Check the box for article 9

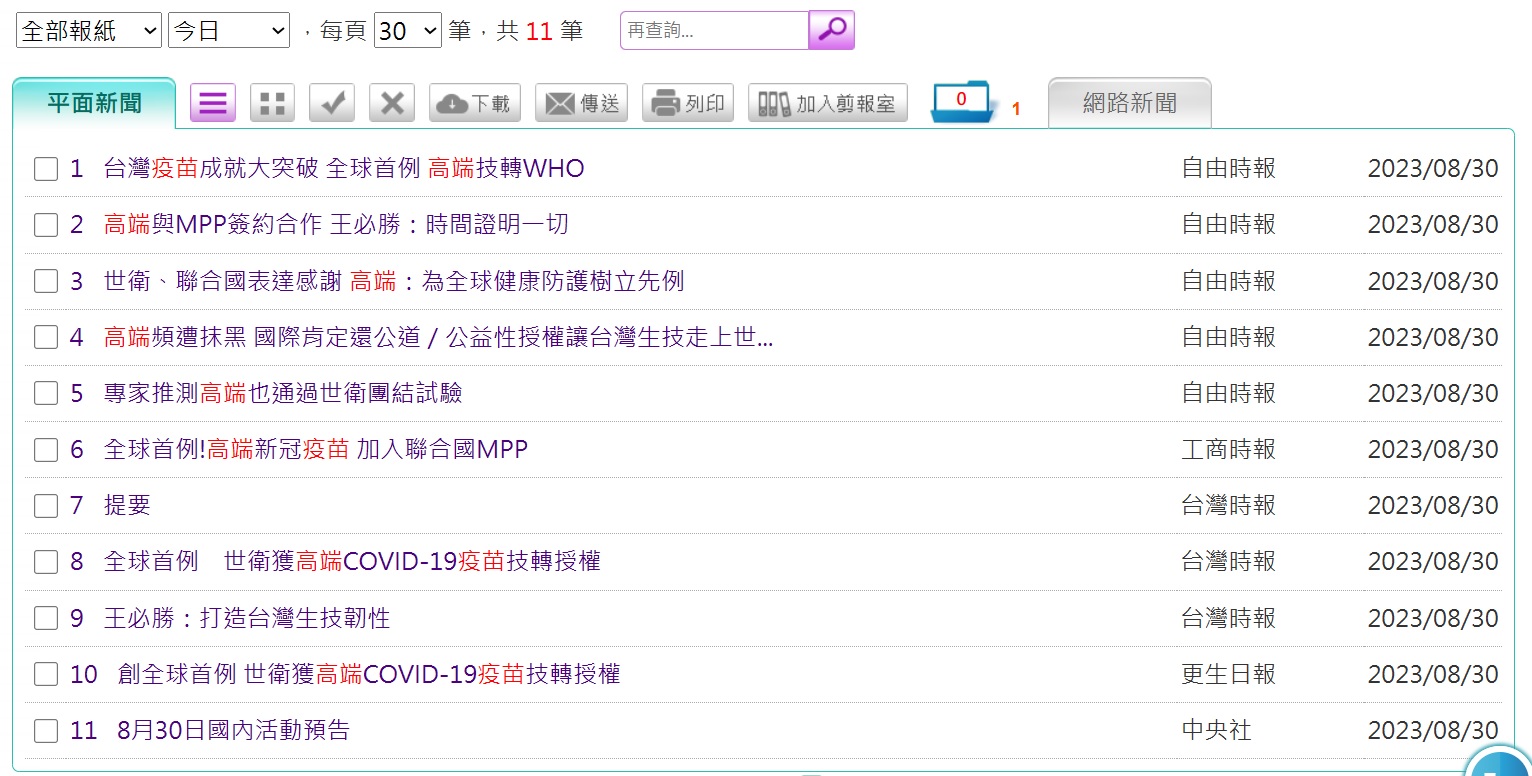tap(46, 618)
